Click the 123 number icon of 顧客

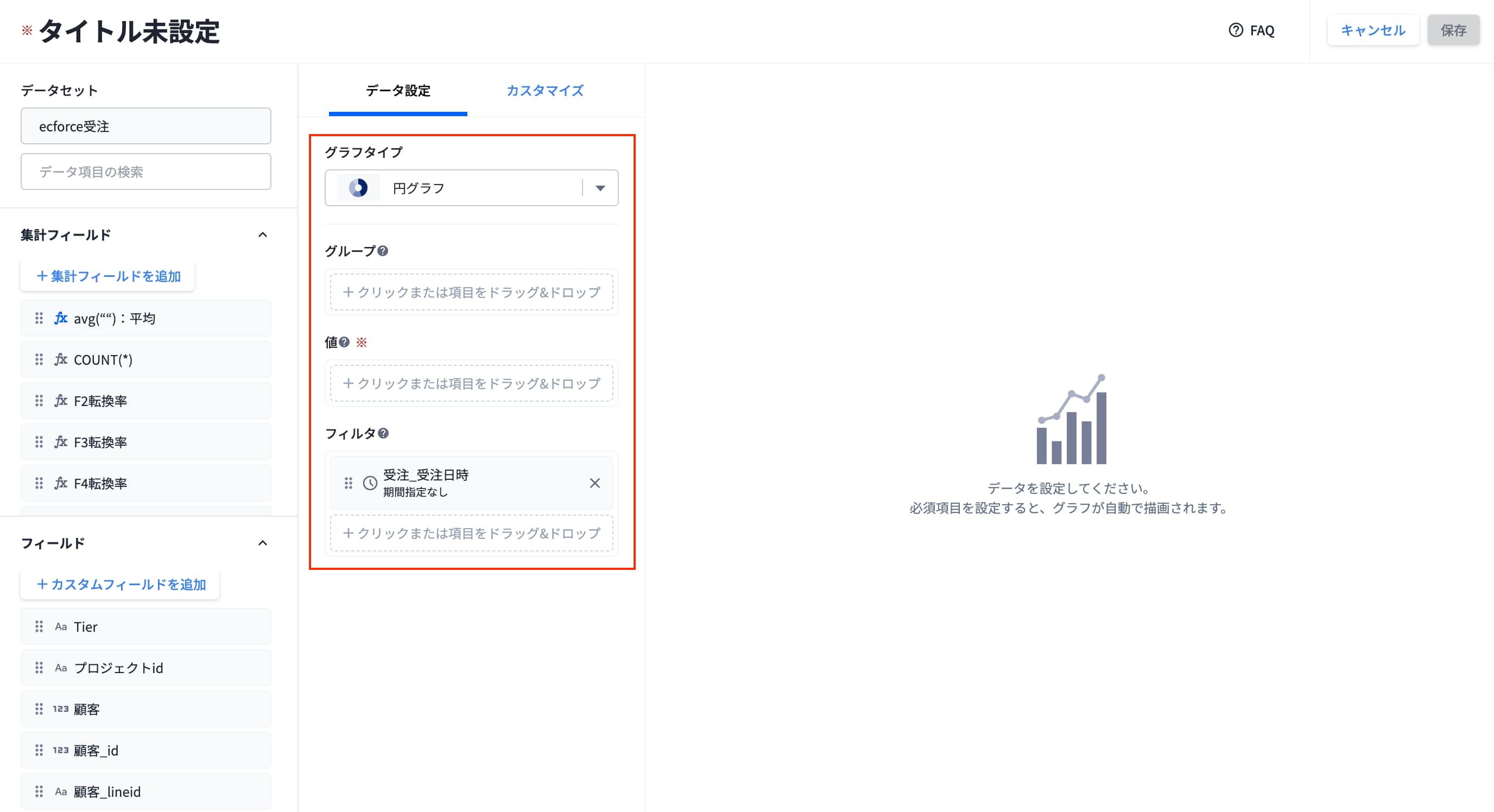pyautogui.click(x=61, y=709)
